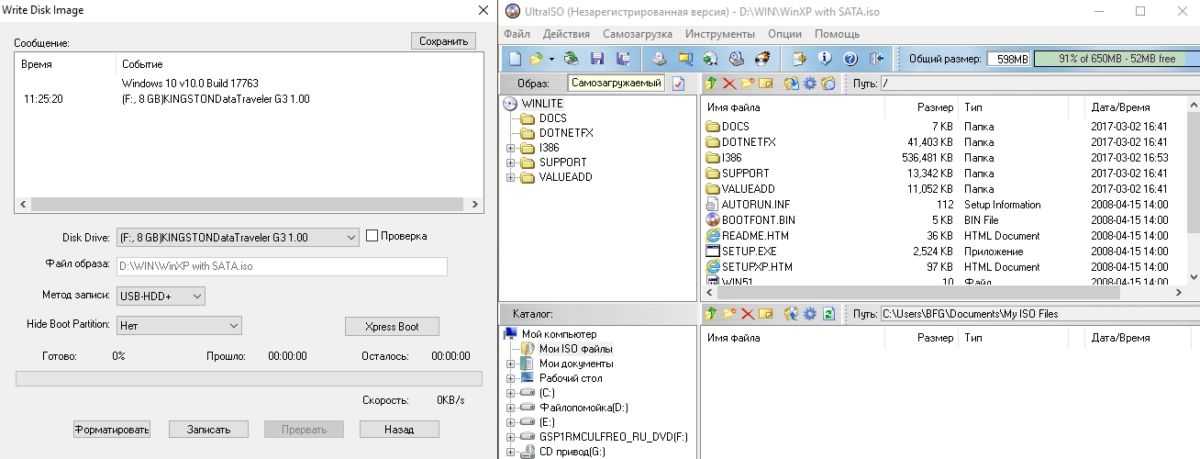Click the Форматировать button
The height and width of the screenshot is (459, 1200).
point(112,430)
